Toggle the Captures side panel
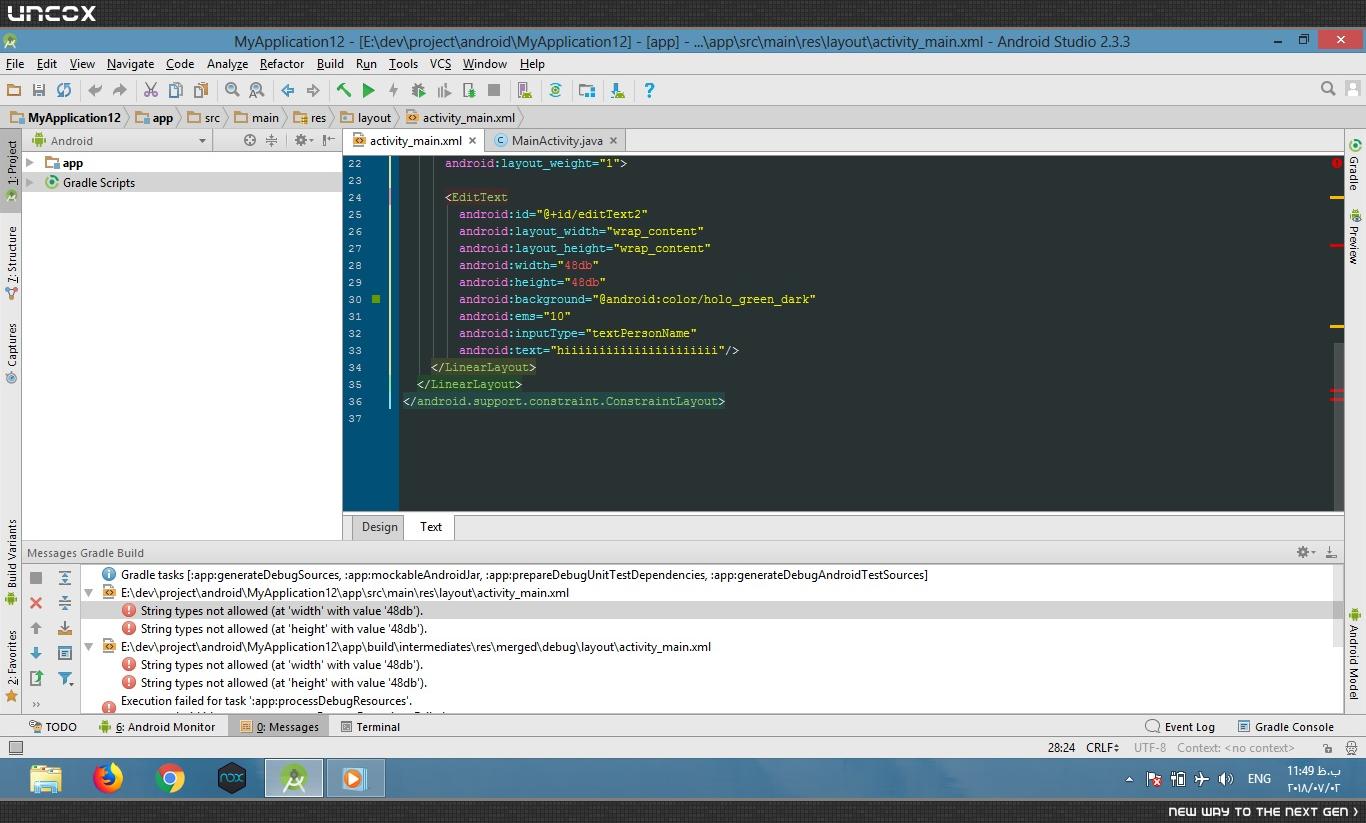Viewport: 1366px width, 823px height. point(11,353)
